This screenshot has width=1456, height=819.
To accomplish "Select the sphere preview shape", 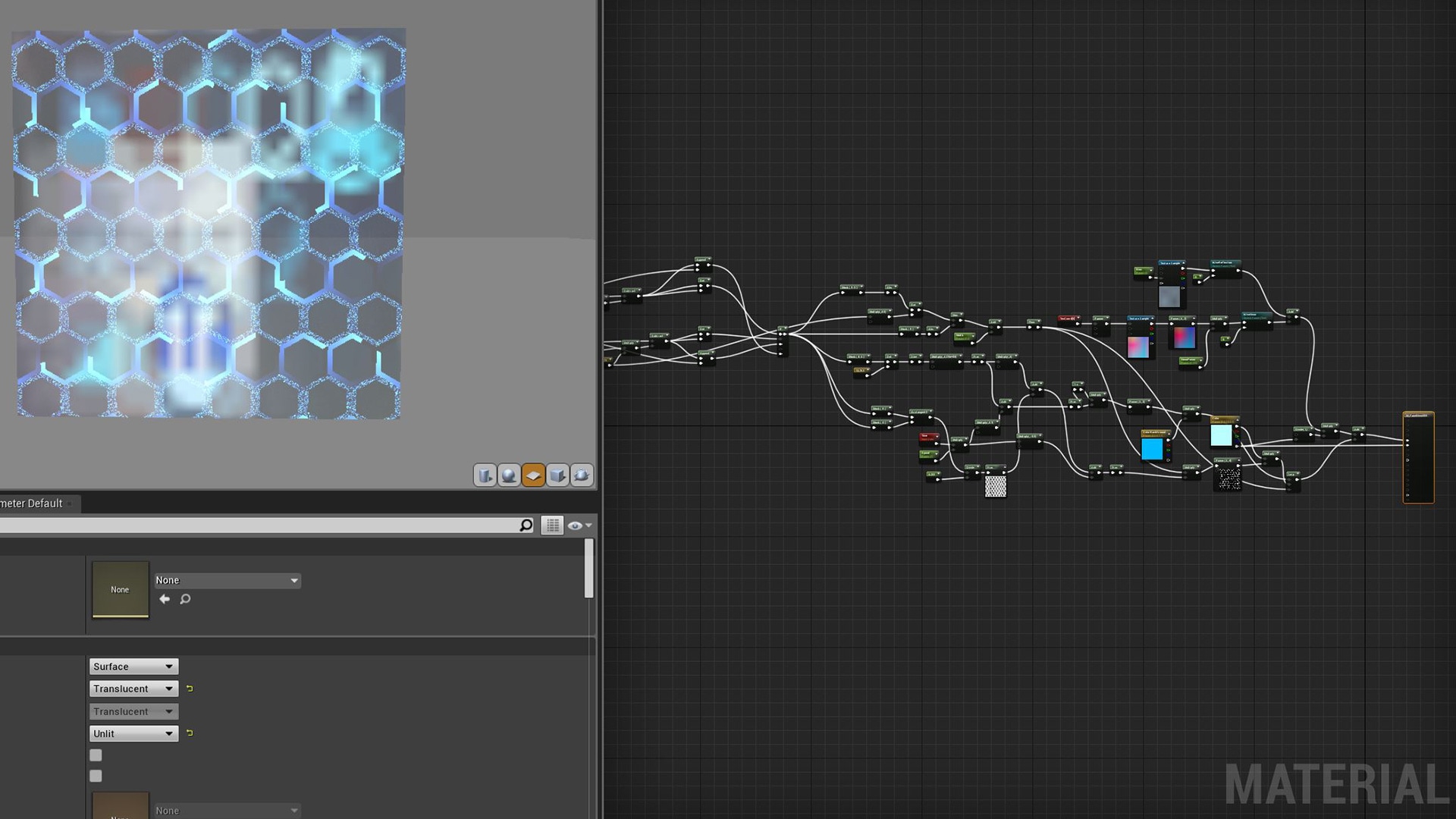I will point(509,475).
